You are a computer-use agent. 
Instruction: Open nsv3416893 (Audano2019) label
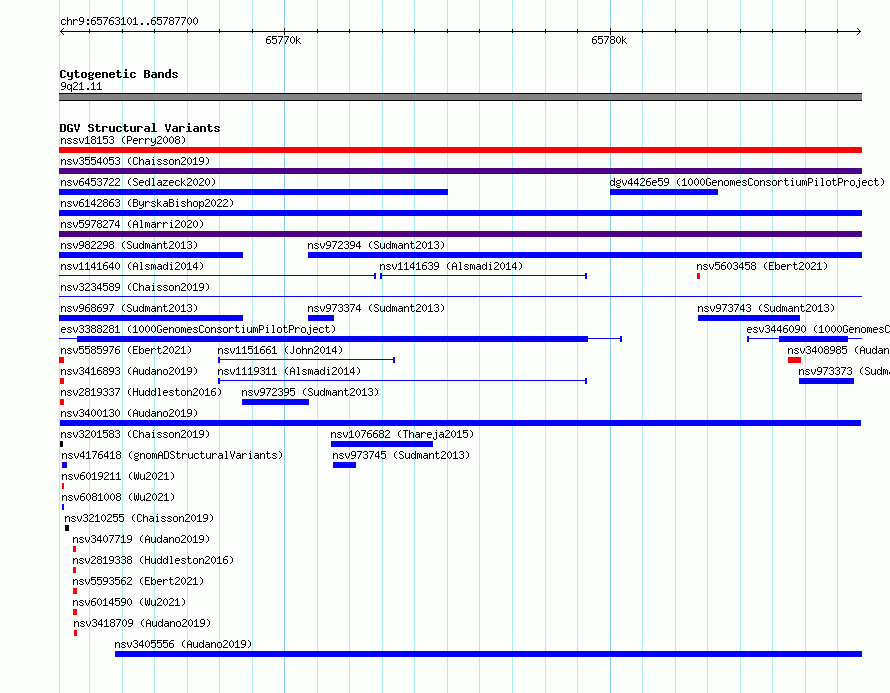tap(129, 371)
